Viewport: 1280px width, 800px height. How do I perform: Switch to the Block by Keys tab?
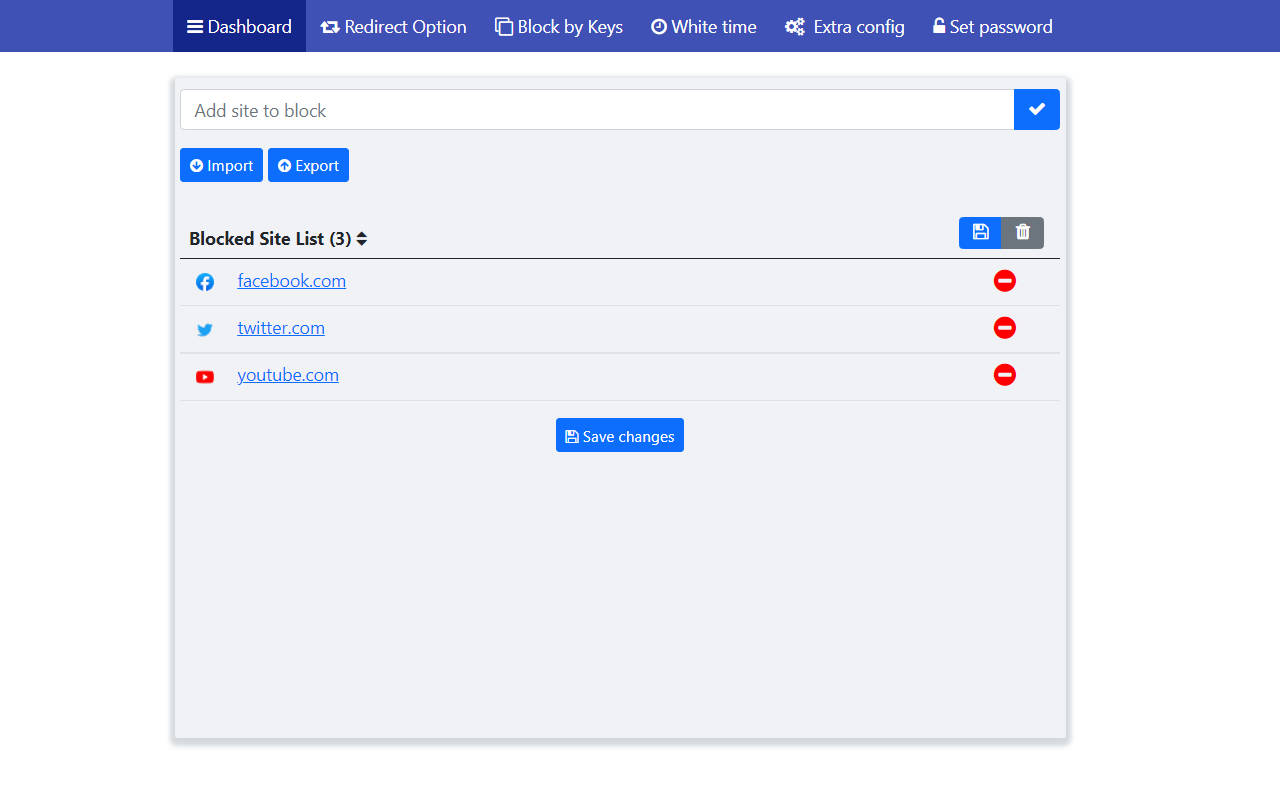click(x=558, y=27)
